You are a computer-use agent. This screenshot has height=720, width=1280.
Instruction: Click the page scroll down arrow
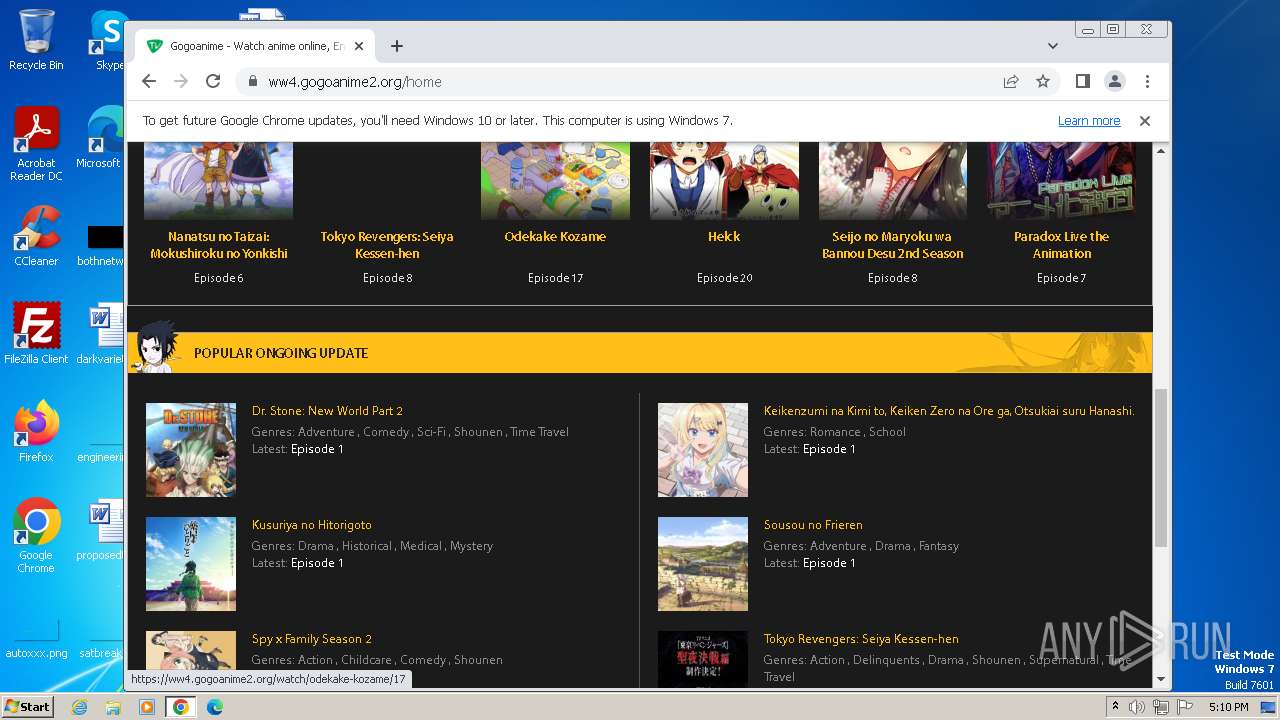1161,679
